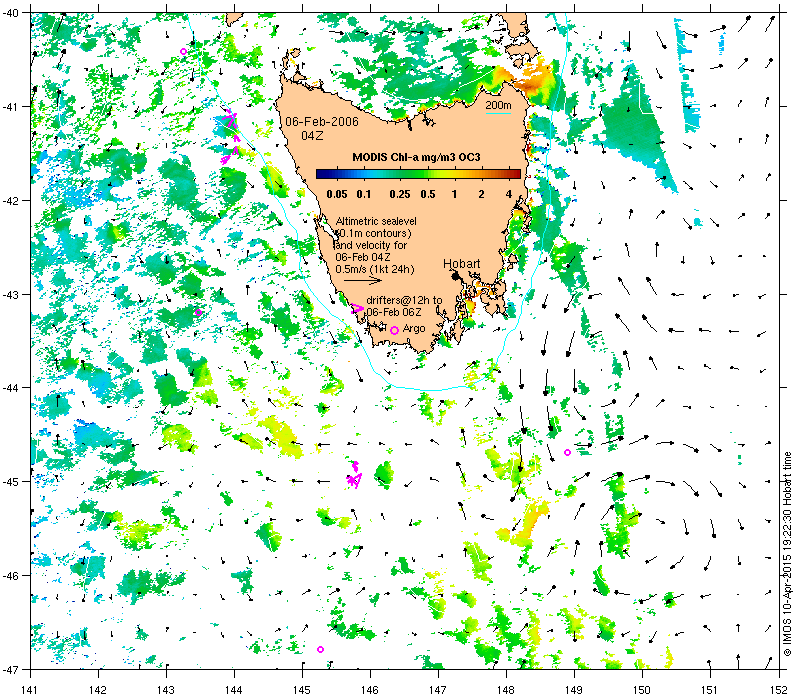Image resolution: width=800 pixels, height=700 pixels.
Task: Click the '200m' depth contour label
Action: tap(498, 105)
